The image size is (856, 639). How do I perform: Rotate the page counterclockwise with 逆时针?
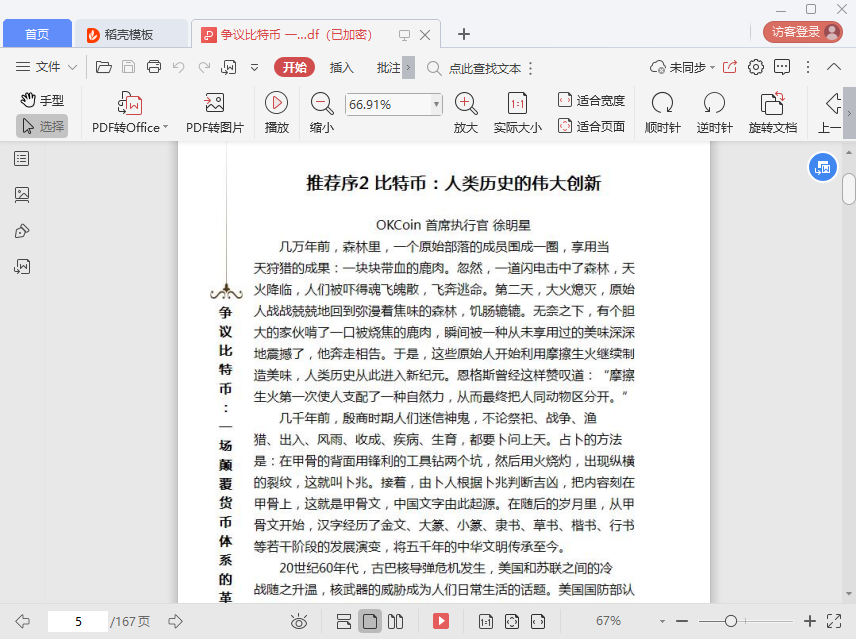(x=714, y=104)
